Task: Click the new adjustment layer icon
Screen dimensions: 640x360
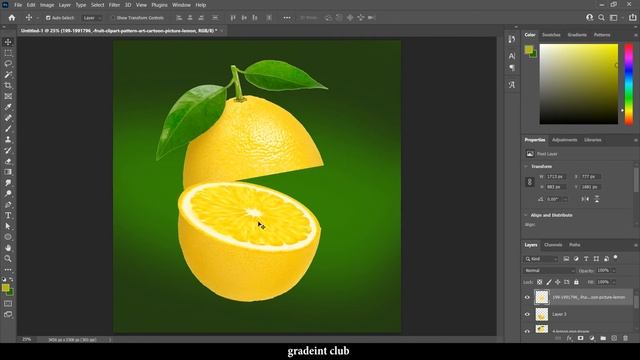Action: point(592,338)
